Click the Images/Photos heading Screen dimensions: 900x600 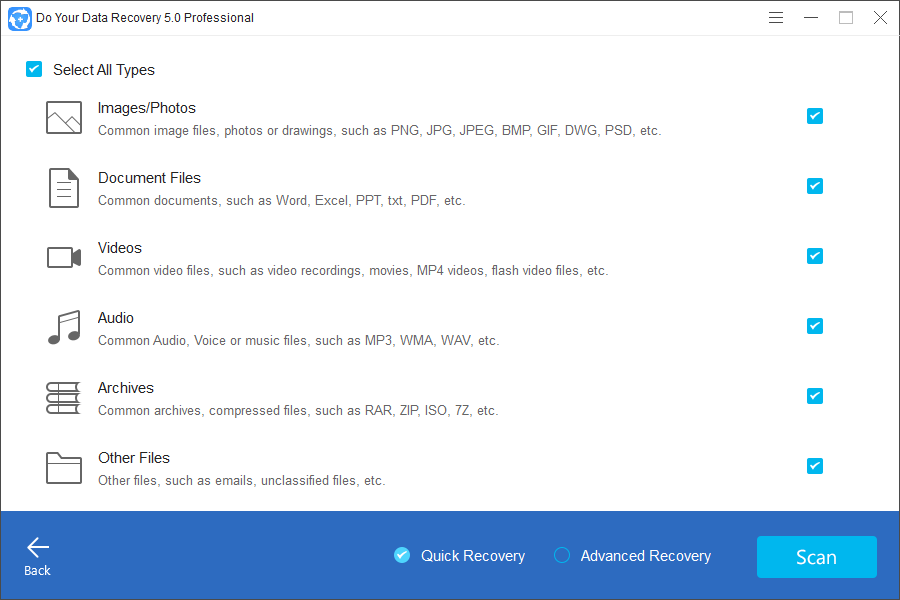[146, 108]
